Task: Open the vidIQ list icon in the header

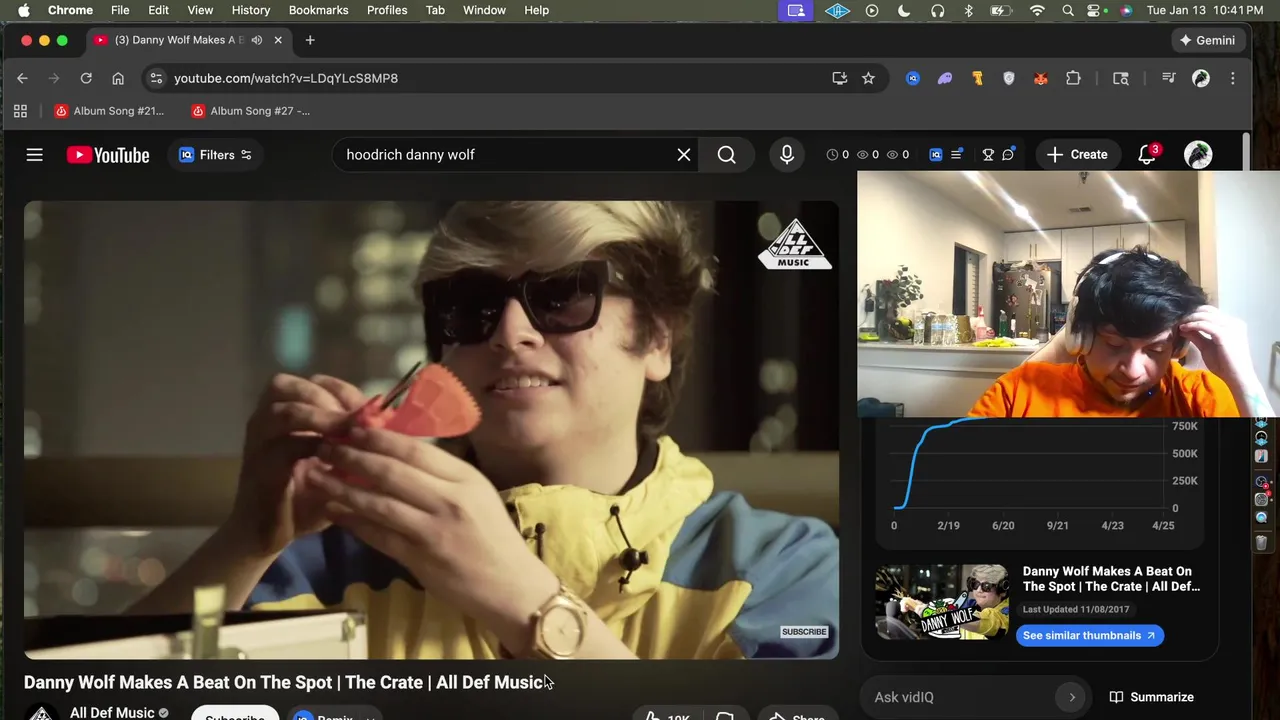Action: pyautogui.click(x=957, y=155)
